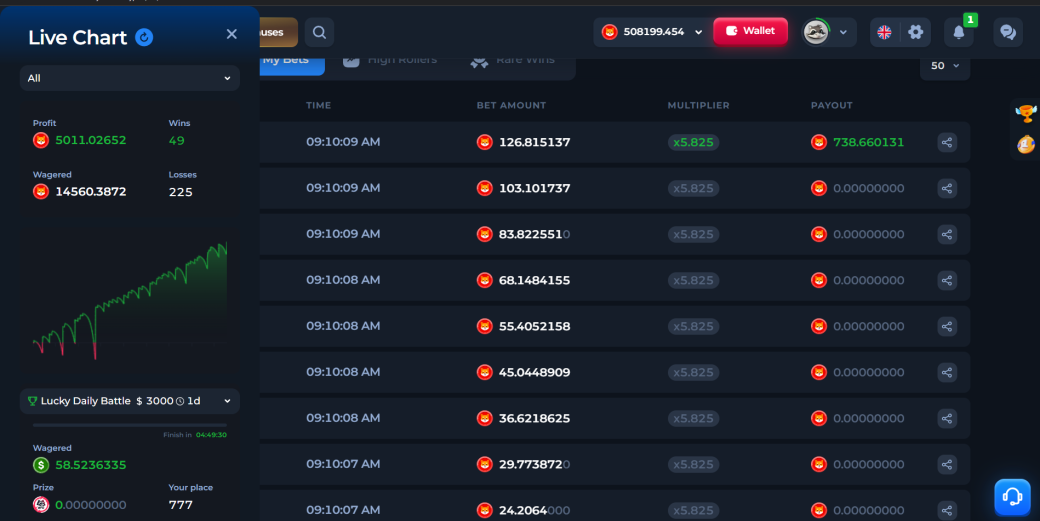Click the battle wagered amount 58.5236335
Screen dimensions: 1040x521
point(91,465)
